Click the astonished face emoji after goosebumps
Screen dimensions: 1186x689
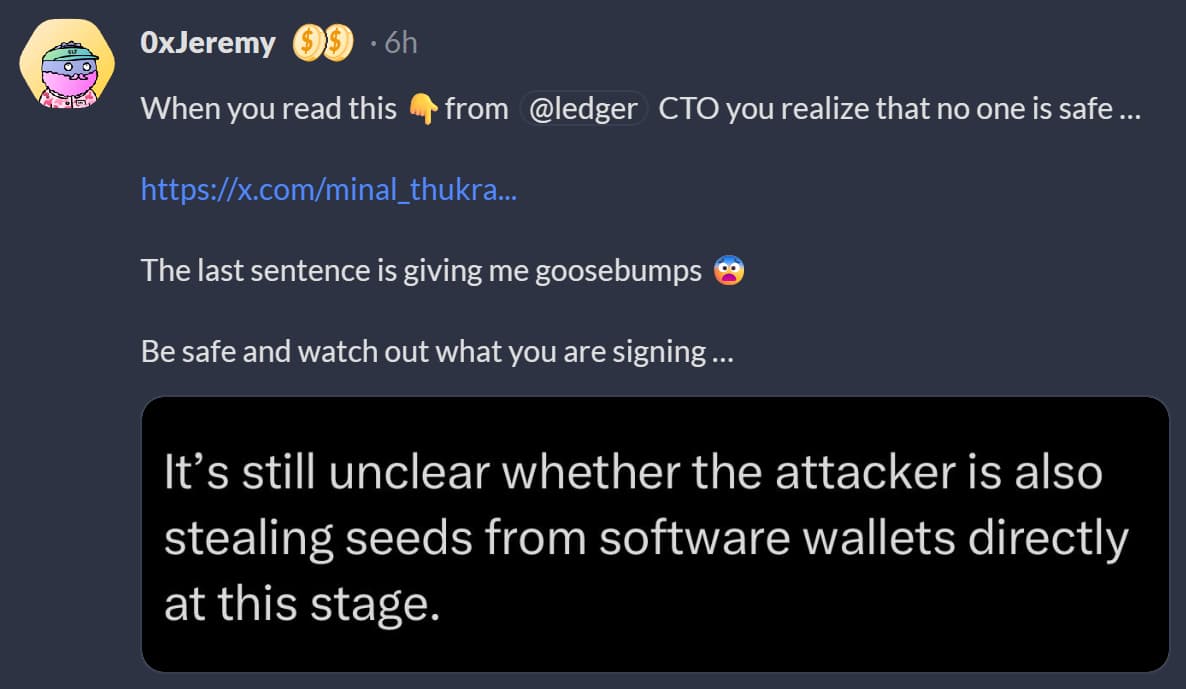(x=730, y=268)
